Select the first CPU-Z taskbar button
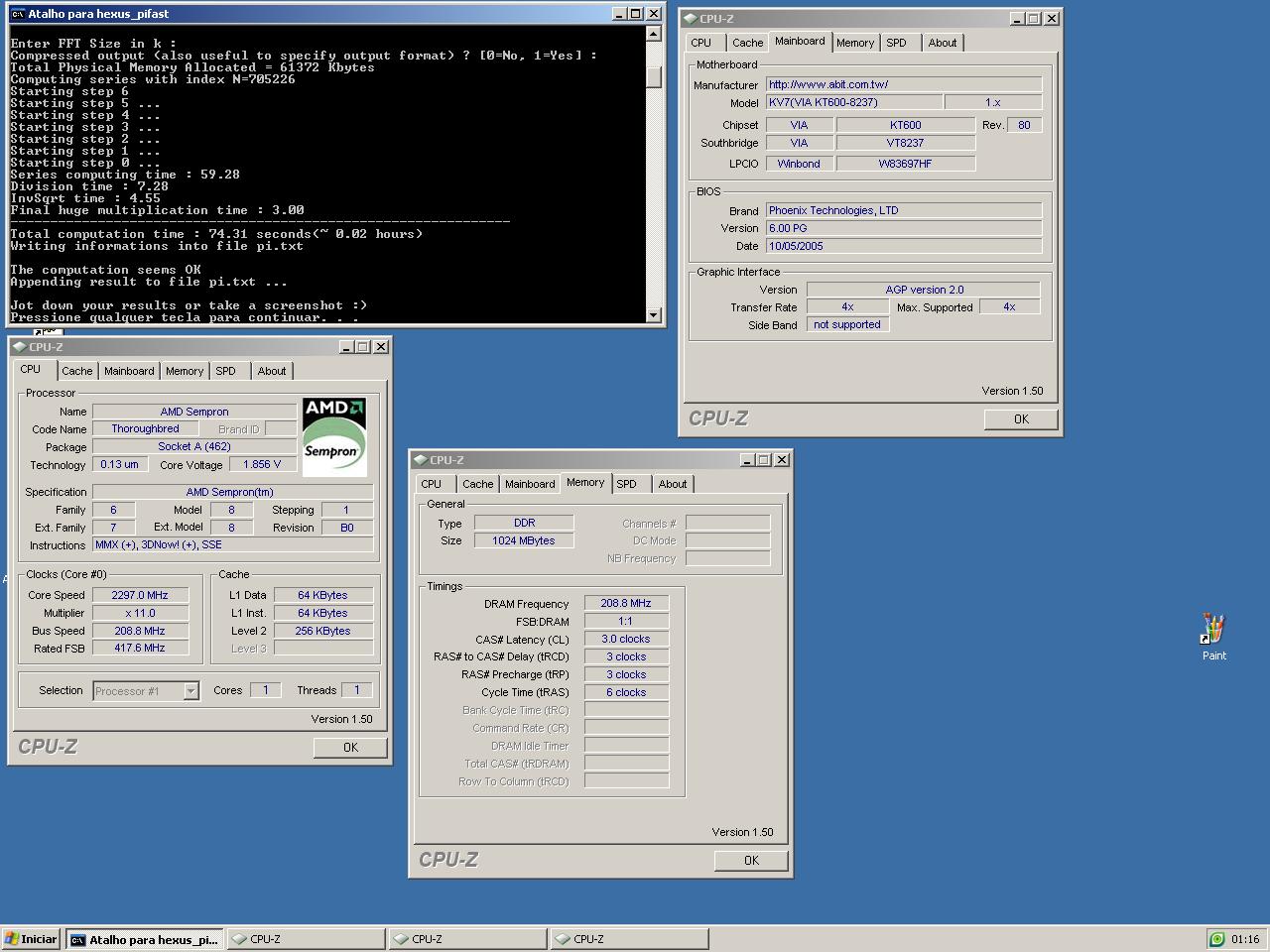The height and width of the screenshot is (952, 1270). coord(306,939)
